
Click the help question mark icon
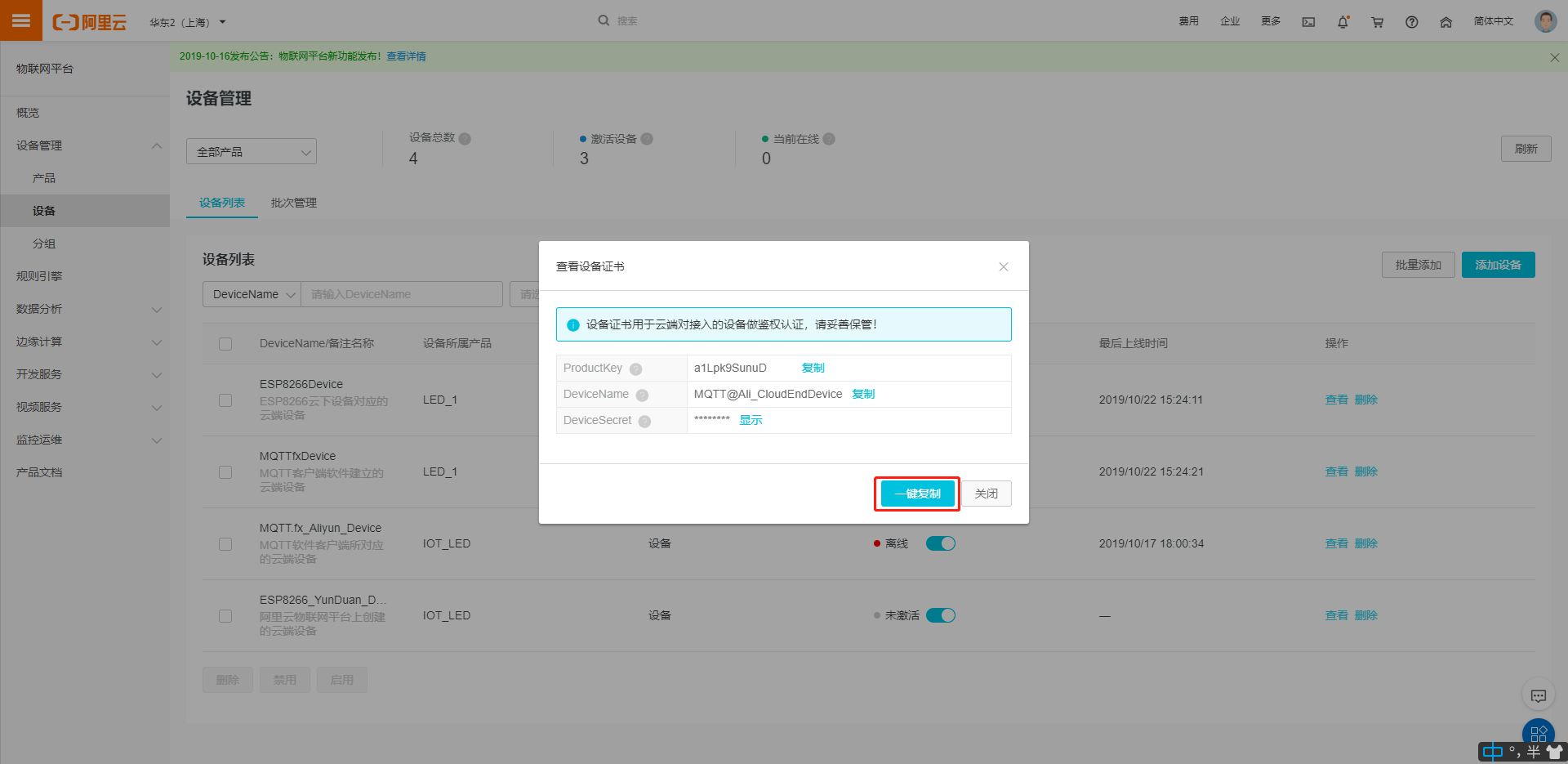1411,22
